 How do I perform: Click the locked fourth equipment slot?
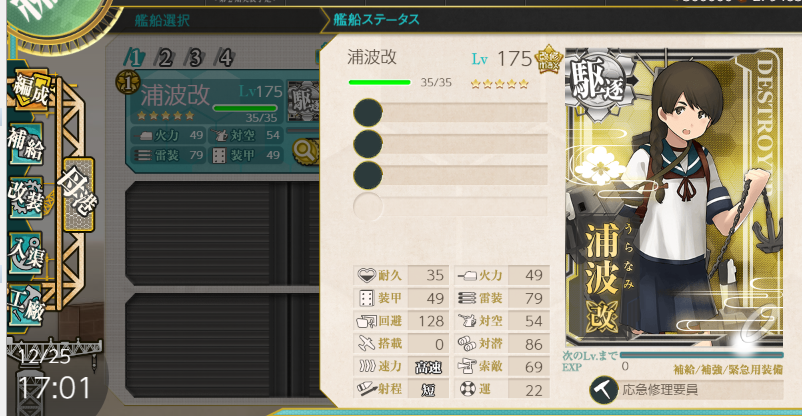(451, 207)
